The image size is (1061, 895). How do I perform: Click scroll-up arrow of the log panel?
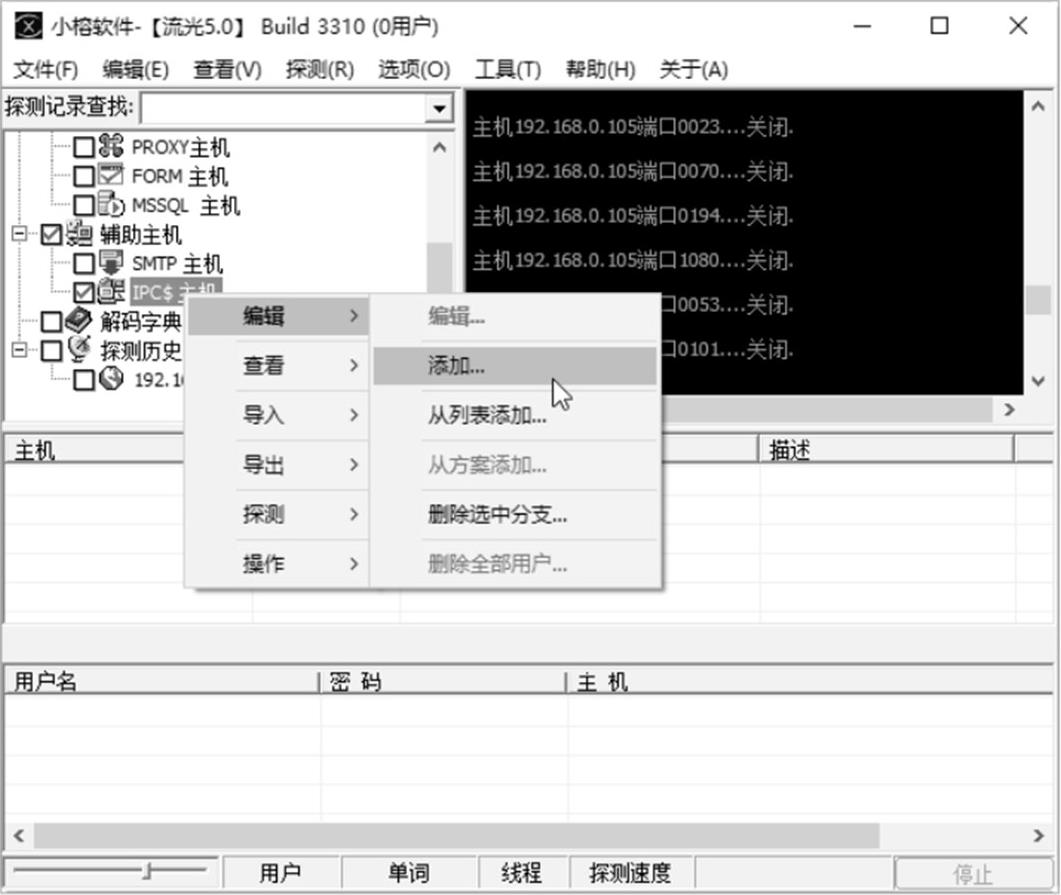1038,106
